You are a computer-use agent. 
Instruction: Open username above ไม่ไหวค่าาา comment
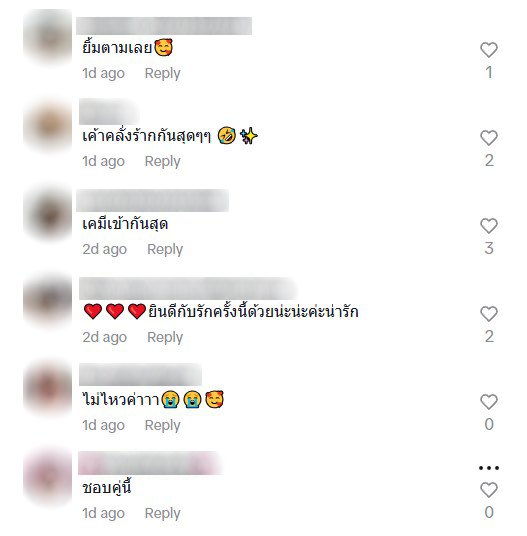140,375
